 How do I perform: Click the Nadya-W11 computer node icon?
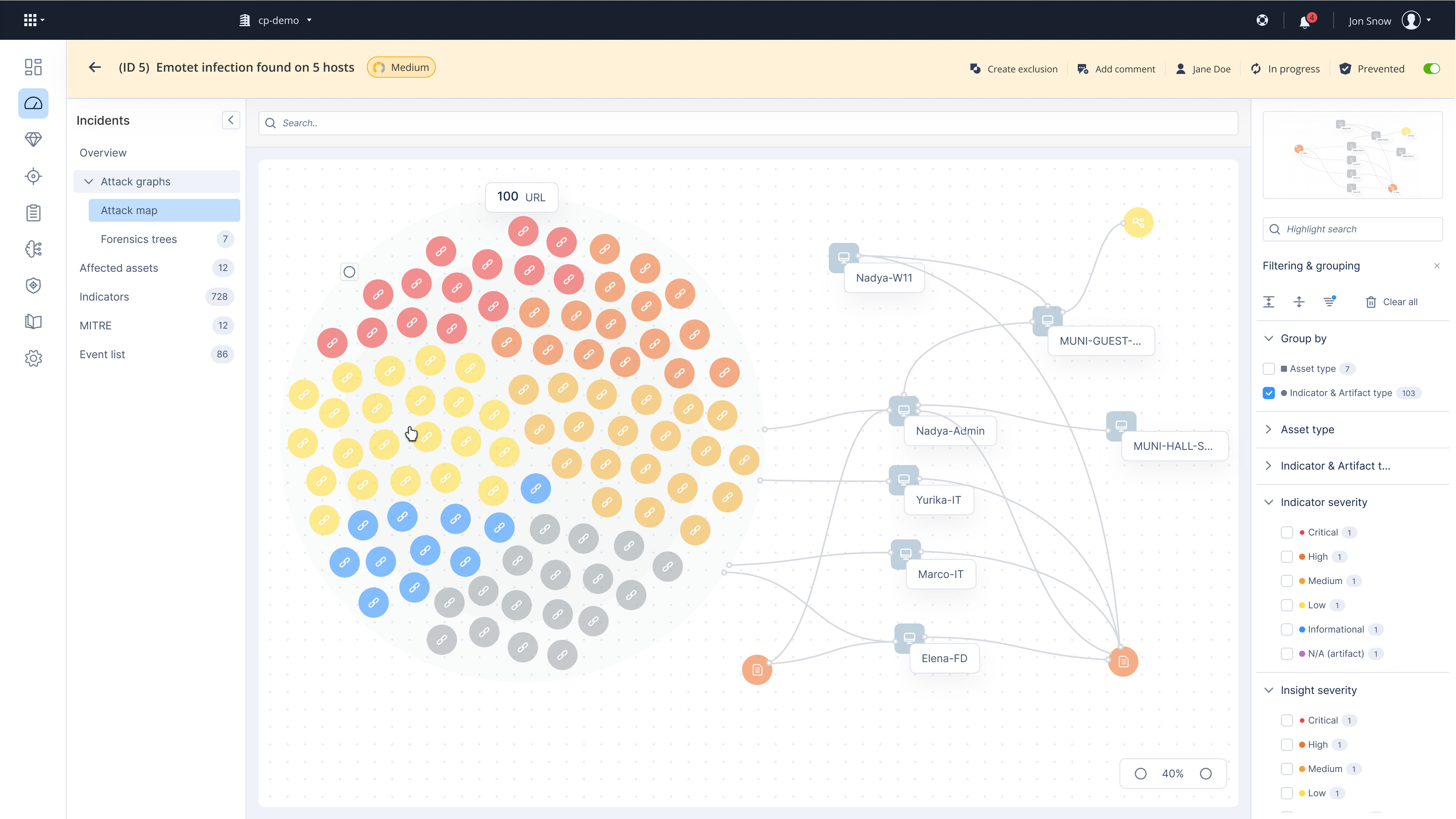844,258
